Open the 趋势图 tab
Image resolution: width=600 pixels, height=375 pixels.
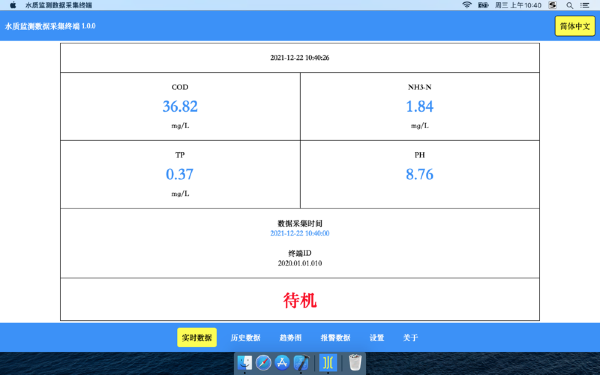tap(290, 338)
